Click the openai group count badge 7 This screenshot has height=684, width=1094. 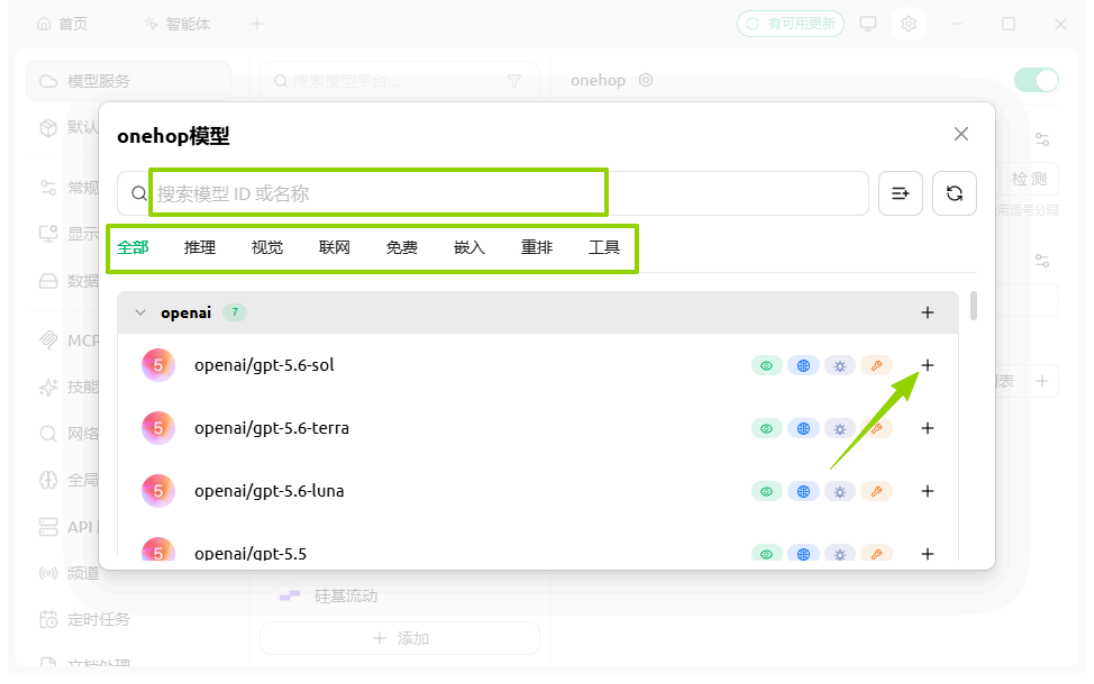(x=235, y=312)
